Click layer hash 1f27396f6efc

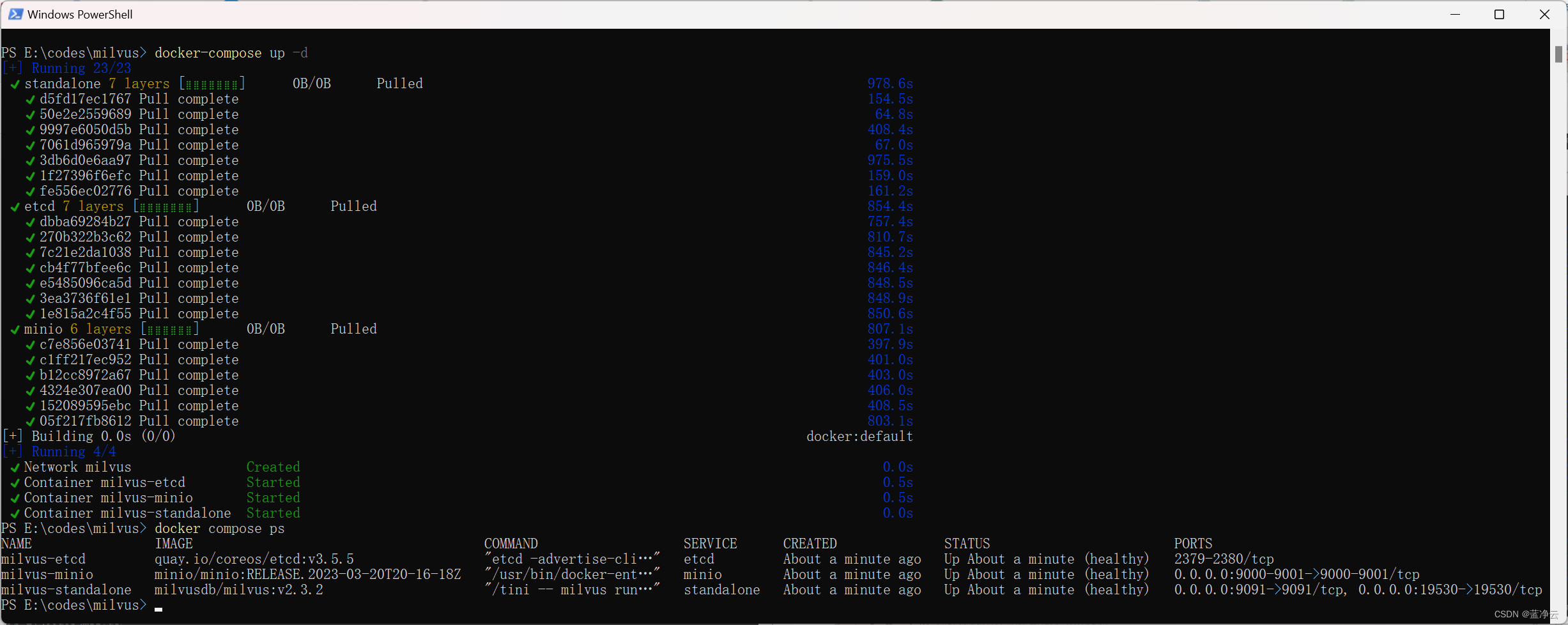coord(85,176)
